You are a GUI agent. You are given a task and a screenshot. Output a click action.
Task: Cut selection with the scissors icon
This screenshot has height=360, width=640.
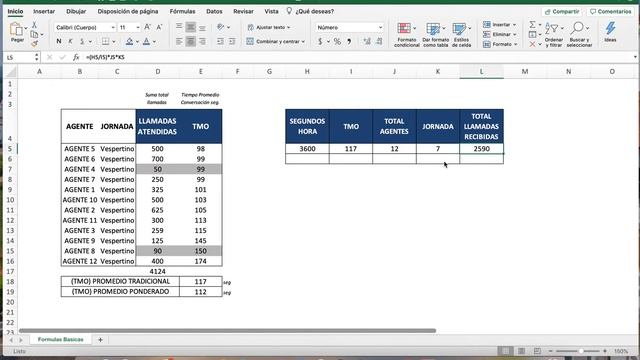[x=34, y=25]
